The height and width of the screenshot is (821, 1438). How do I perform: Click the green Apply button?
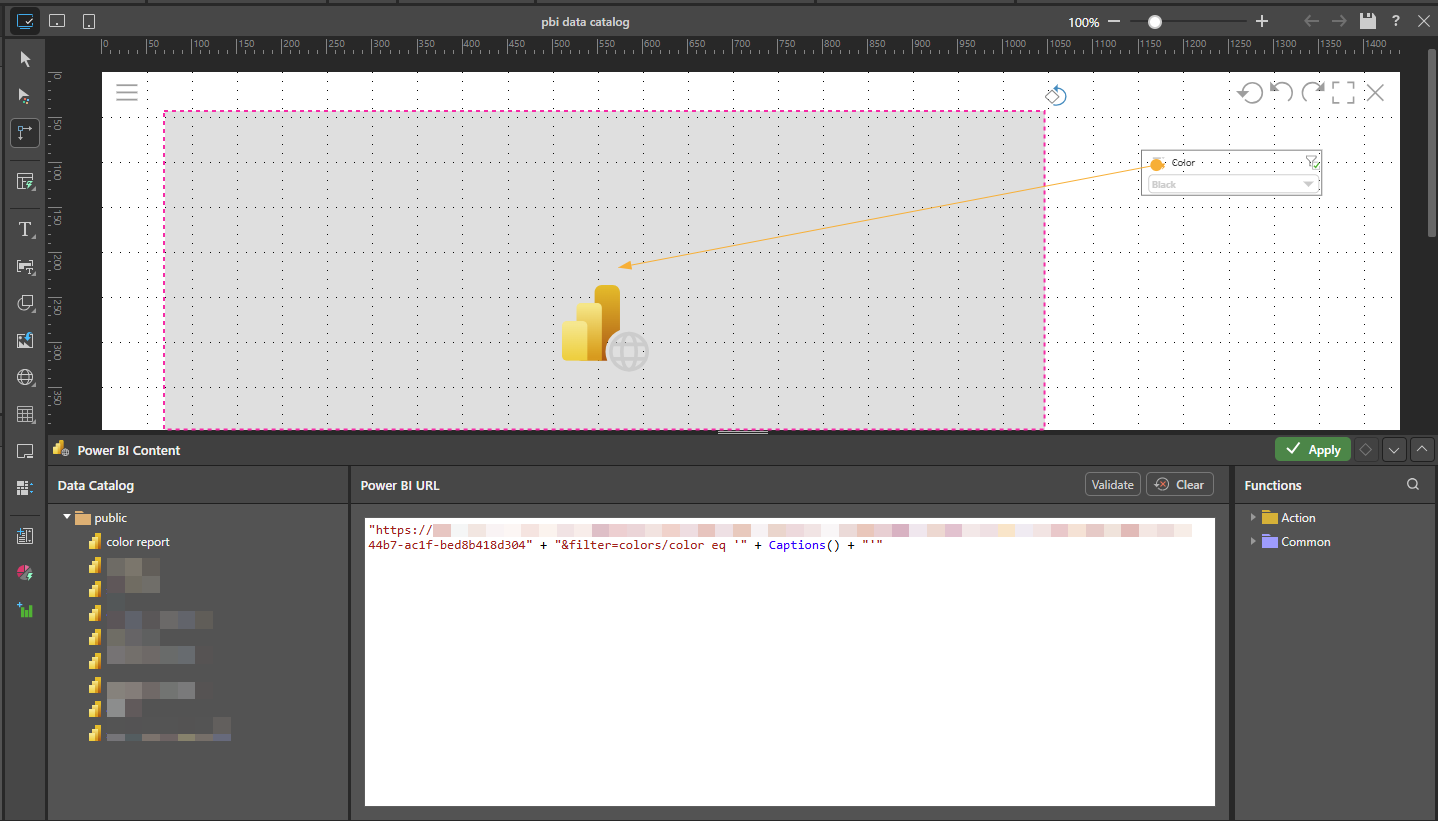pyautogui.click(x=1312, y=450)
